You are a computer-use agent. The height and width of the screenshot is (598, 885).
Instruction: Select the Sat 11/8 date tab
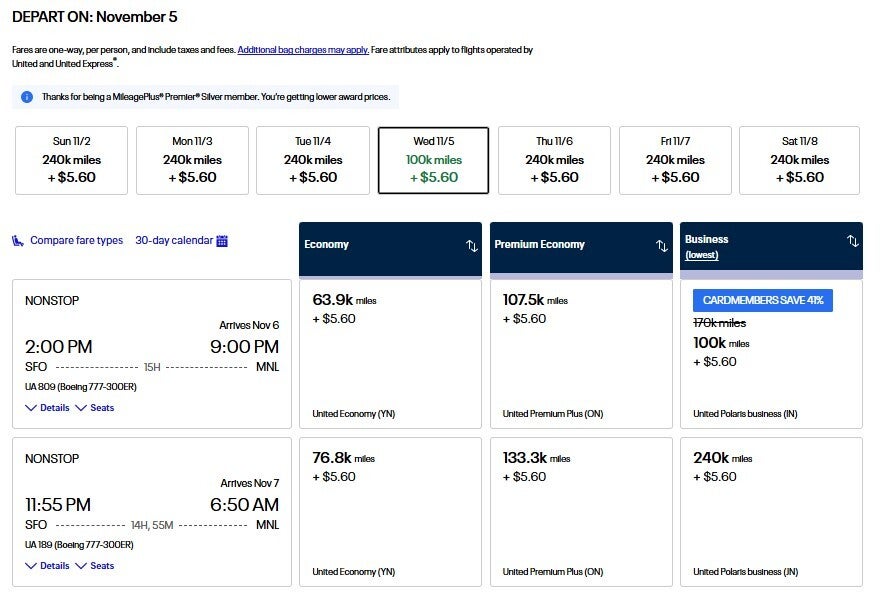[x=800, y=160]
